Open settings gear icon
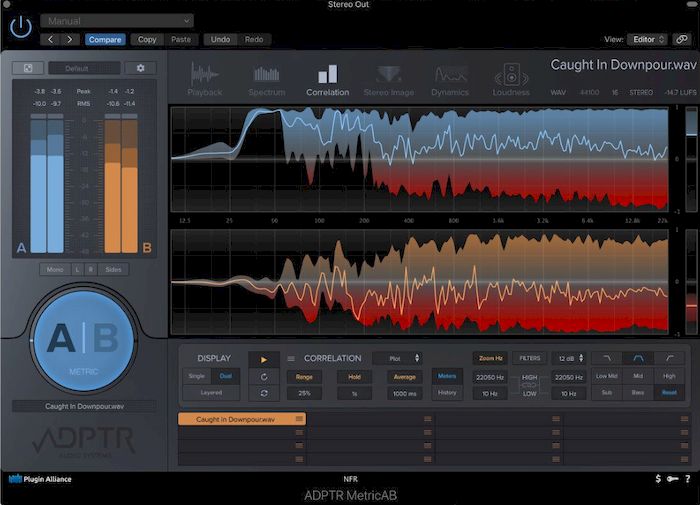Image resolution: width=700 pixels, height=505 pixels. pos(141,68)
